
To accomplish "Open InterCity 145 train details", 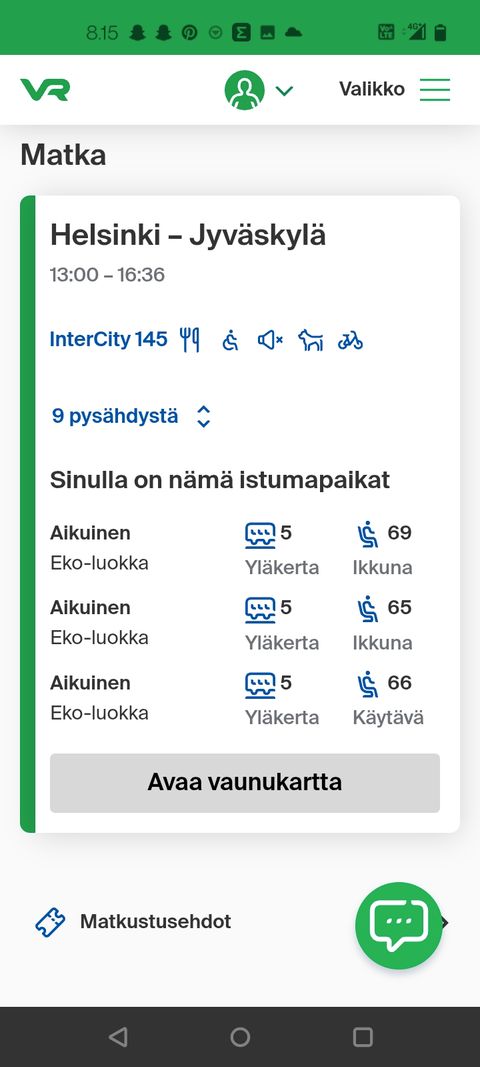I will pyautogui.click(x=108, y=339).
